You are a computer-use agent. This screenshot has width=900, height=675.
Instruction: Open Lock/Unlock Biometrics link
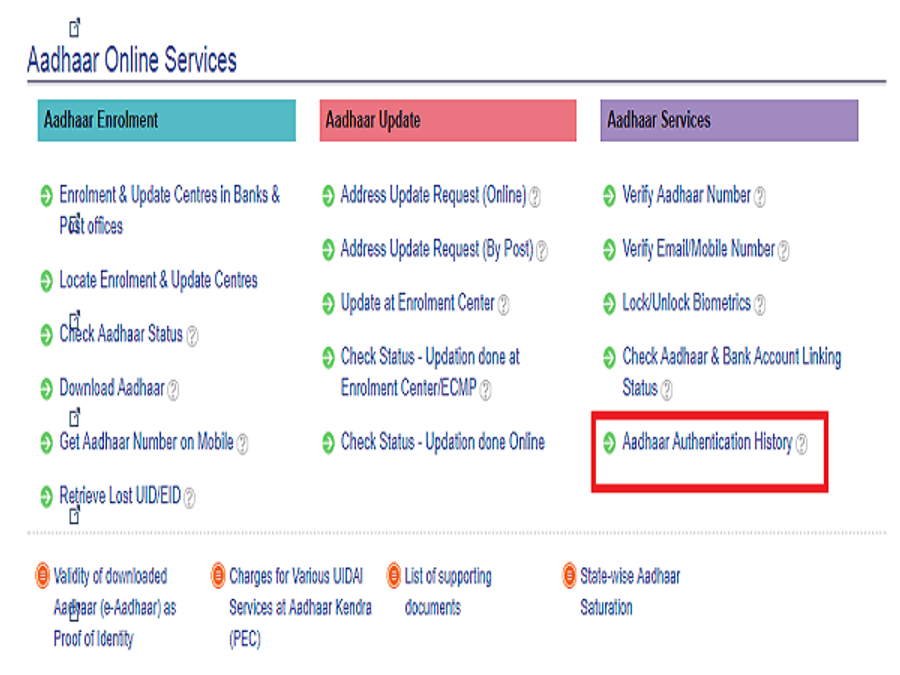(x=686, y=302)
